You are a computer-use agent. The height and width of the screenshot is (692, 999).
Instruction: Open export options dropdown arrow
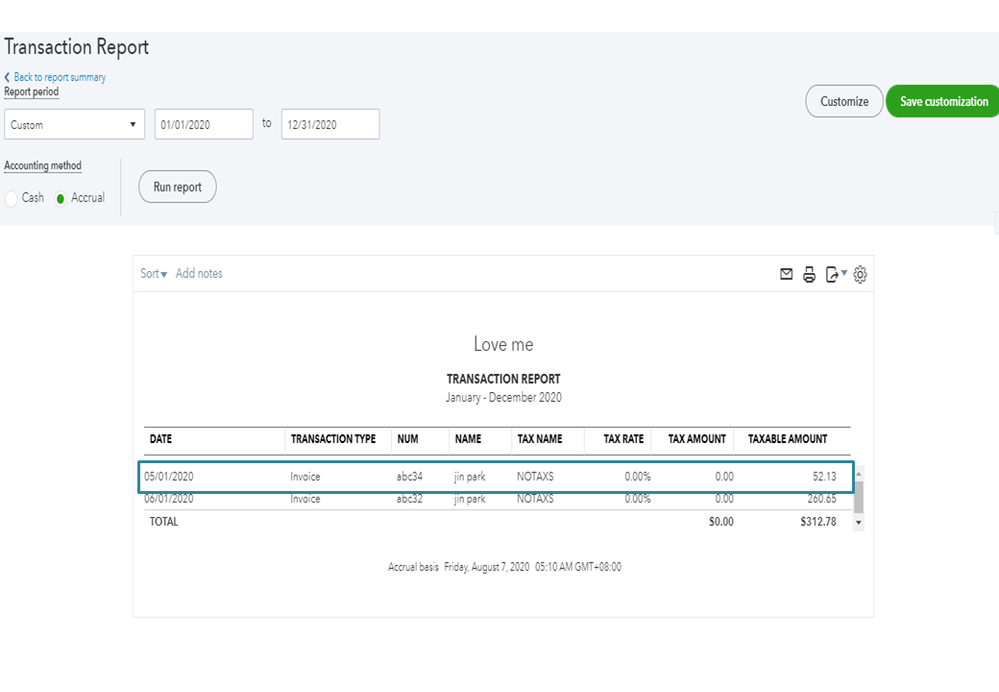click(844, 273)
